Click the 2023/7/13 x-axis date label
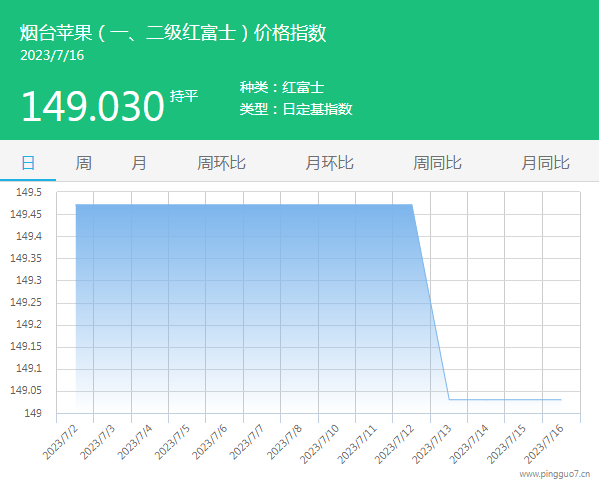This screenshot has height=484, width=599. click(x=432, y=444)
